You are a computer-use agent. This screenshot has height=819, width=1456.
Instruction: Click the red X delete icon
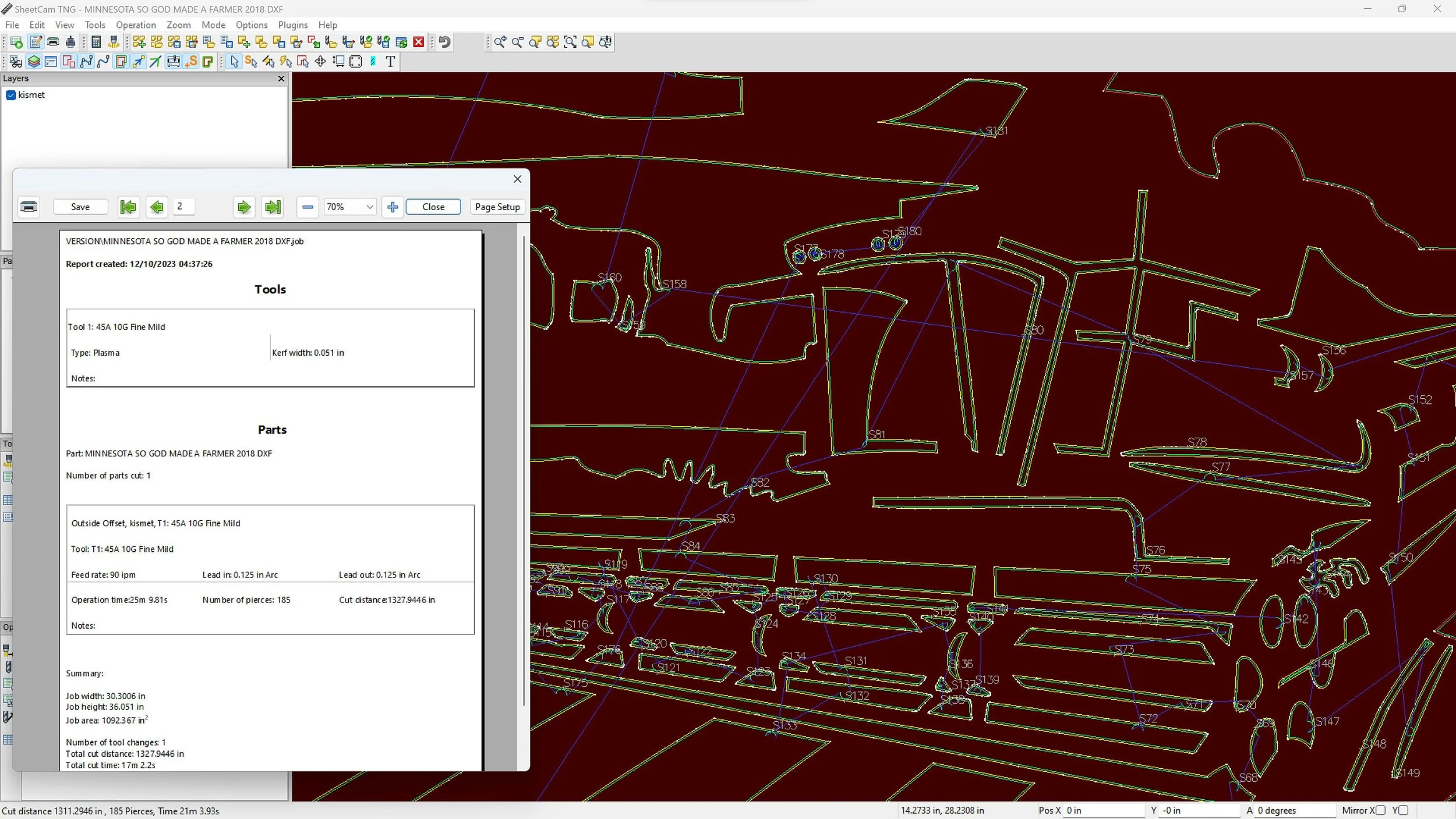click(x=418, y=42)
